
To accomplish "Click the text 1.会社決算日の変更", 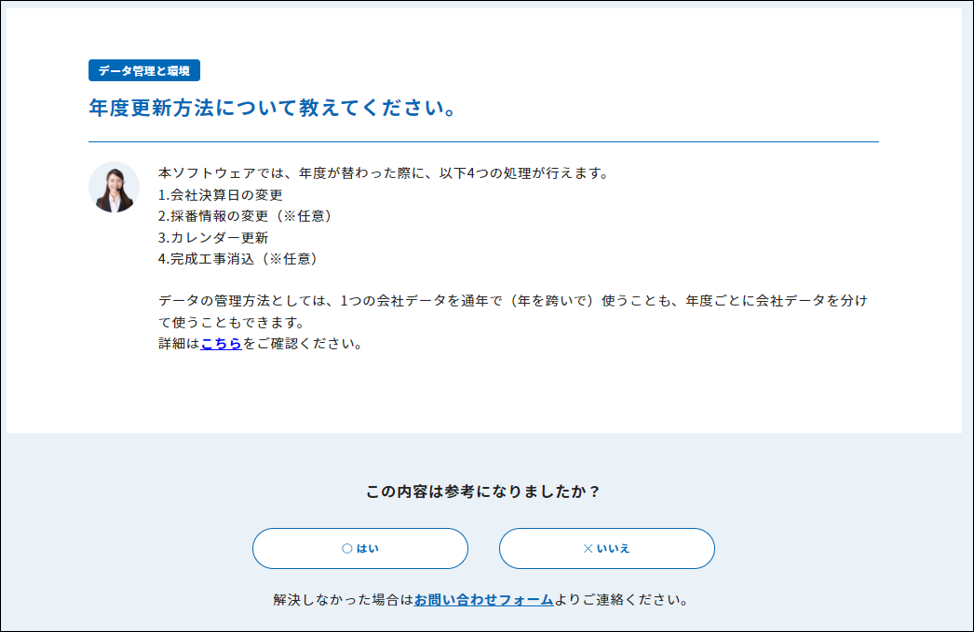I will click(221, 195).
